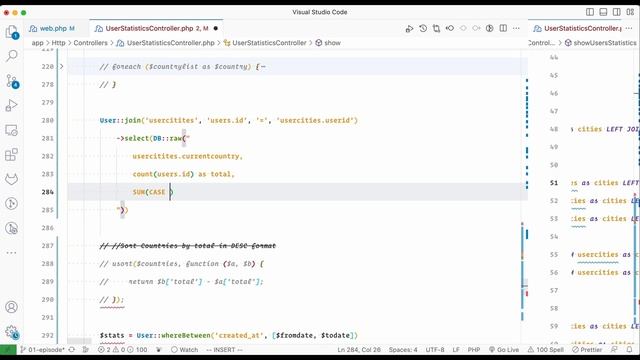Click Ln 284, Col 26 cursor position
Screen dimensions: 640x360
click(359, 350)
